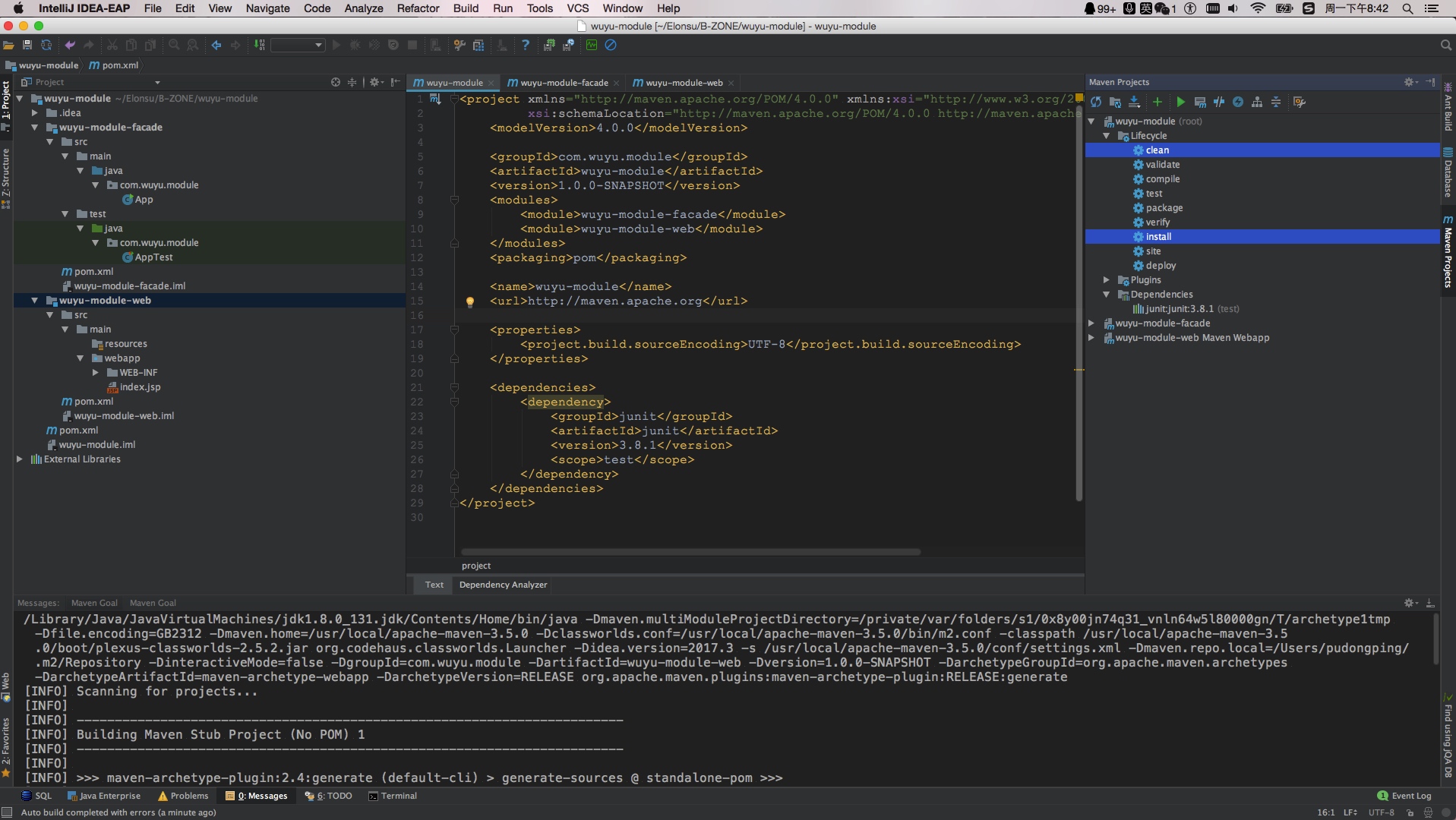Toggle the Favorites tool window on the left edge
Screen dimensions: 1456x820
[6, 747]
